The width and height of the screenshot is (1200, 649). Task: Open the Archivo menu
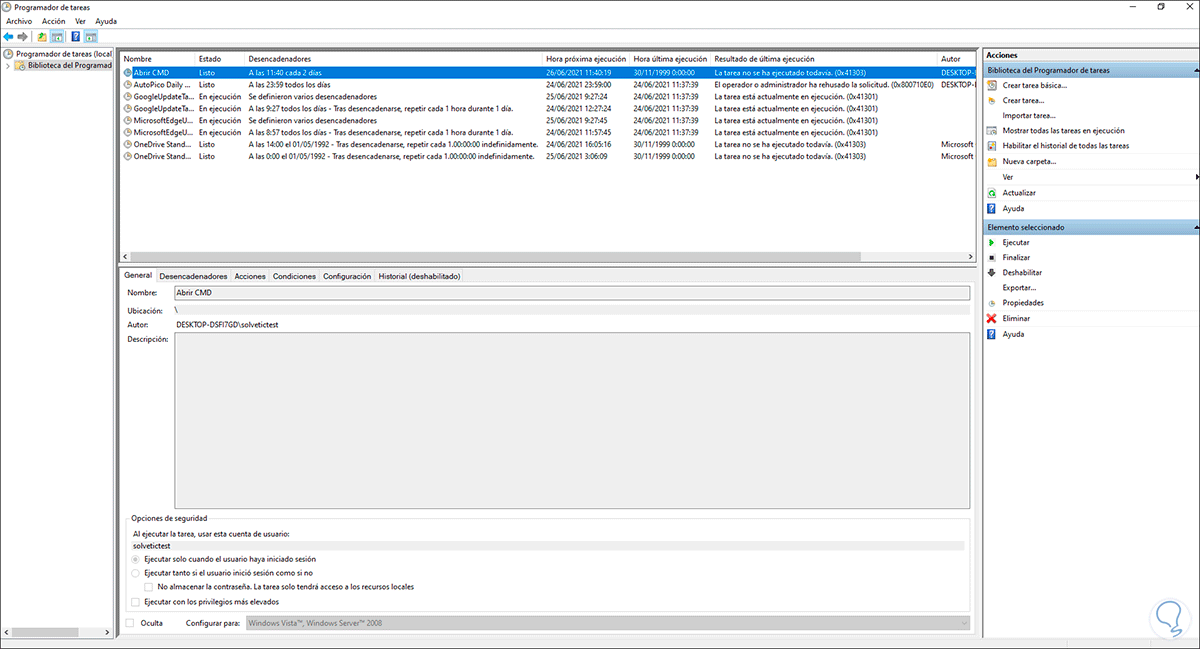click(x=20, y=21)
